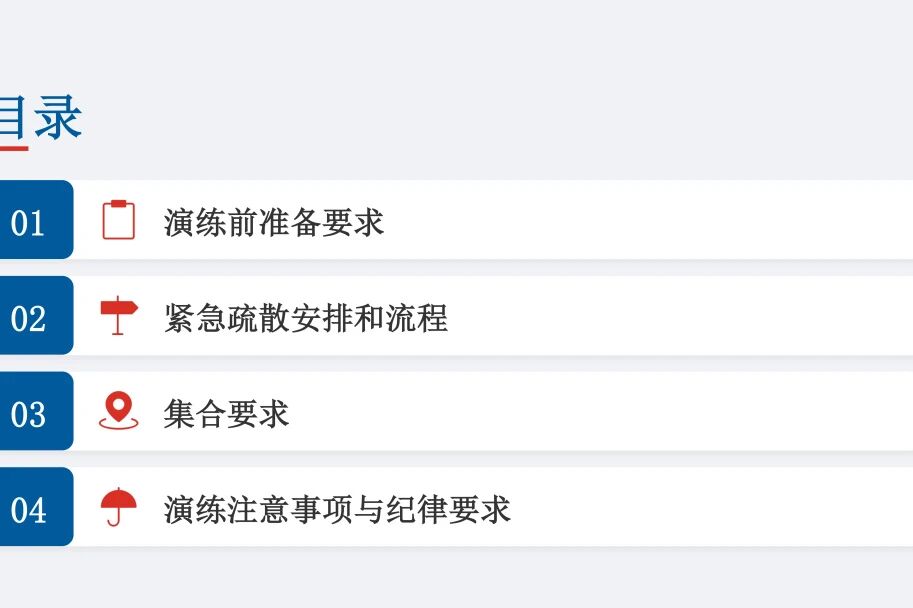Screen dimensions: 913x608
Task: Go to the 集合要求 section text
Action: click(227, 413)
